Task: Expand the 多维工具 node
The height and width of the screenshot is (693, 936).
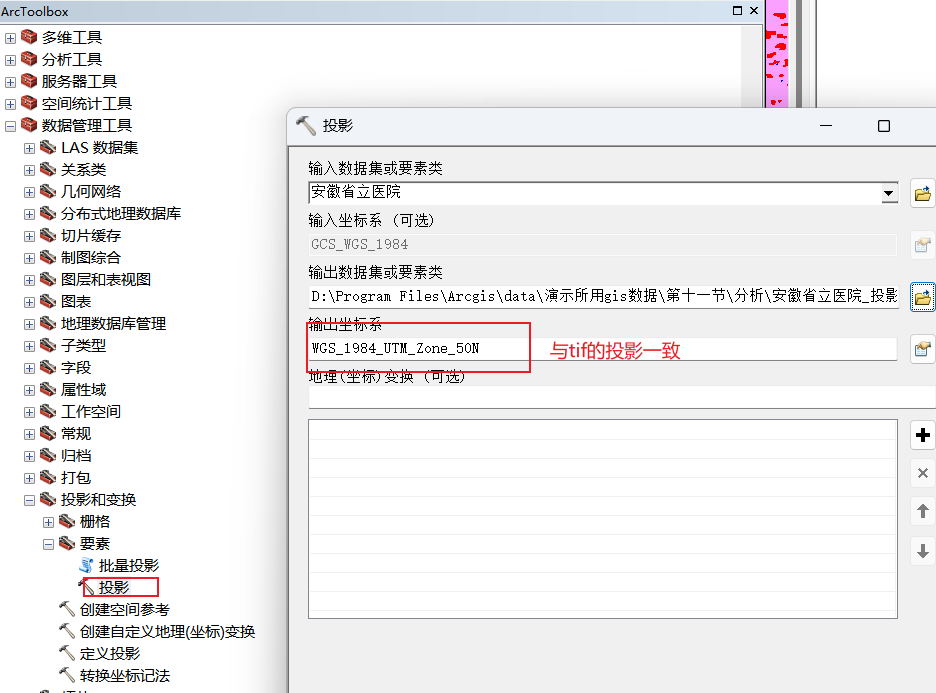Action: click(x=10, y=38)
